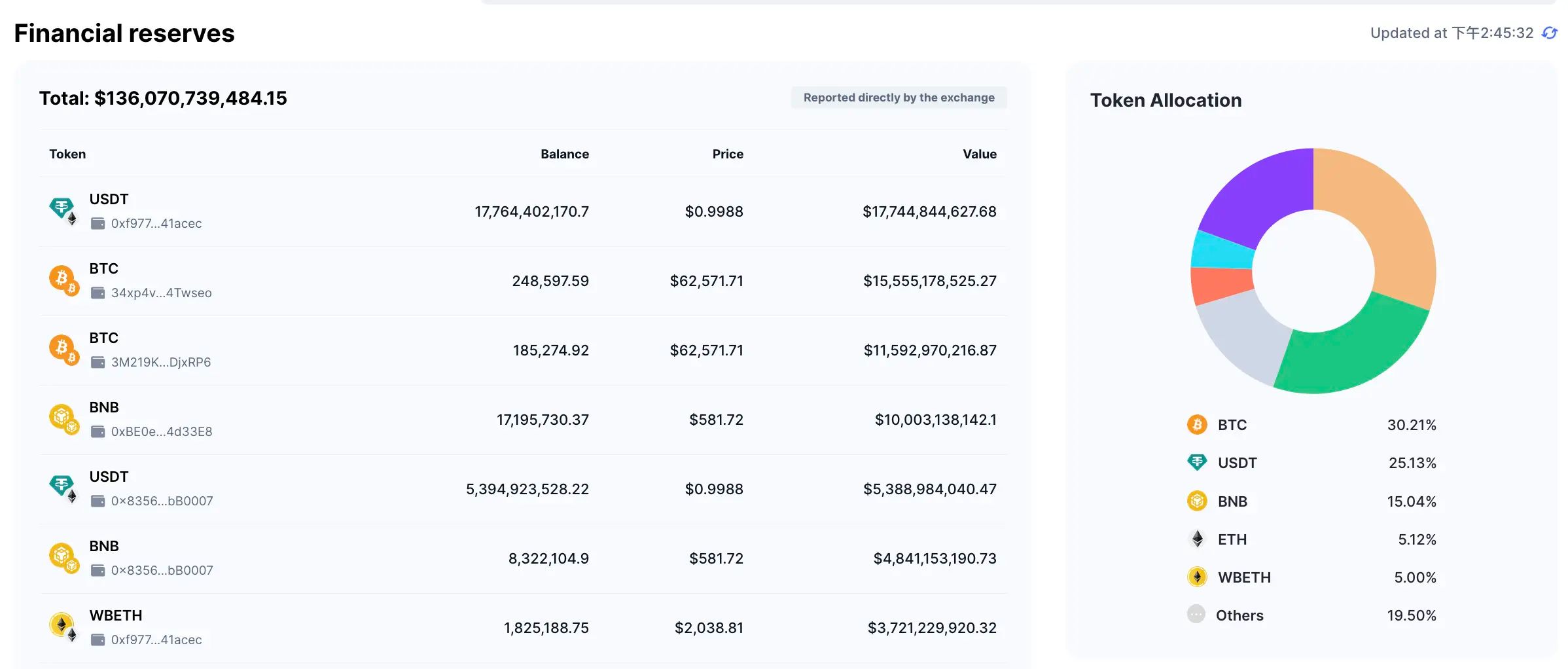
Task: Click the BTC 30.21% legend percentage
Action: coord(1412,425)
